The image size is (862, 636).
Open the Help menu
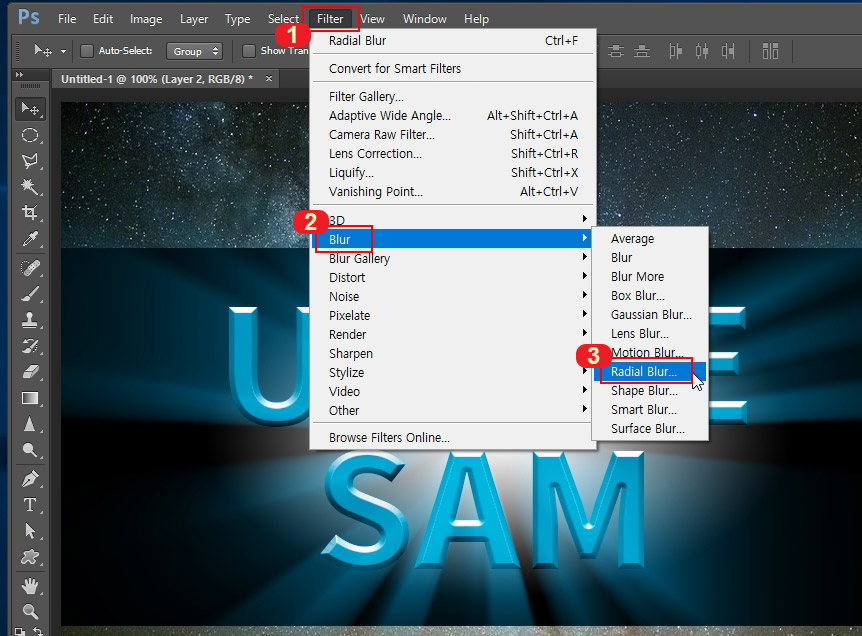click(476, 19)
